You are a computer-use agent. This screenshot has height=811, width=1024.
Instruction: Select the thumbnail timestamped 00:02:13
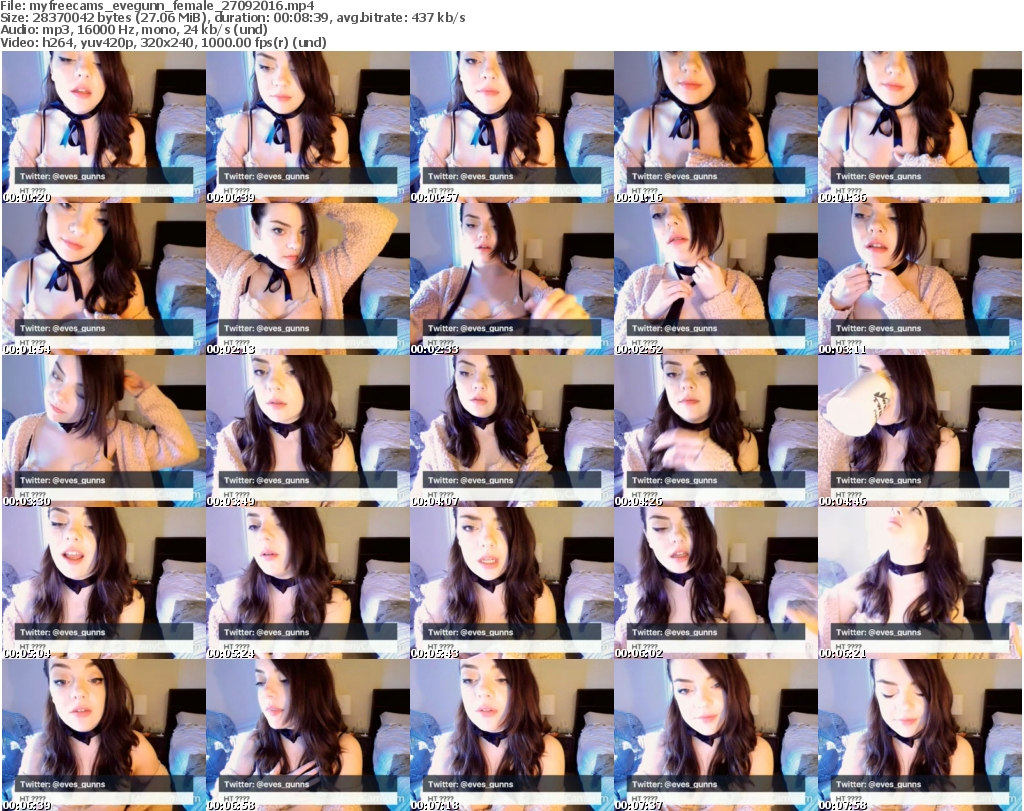308,279
